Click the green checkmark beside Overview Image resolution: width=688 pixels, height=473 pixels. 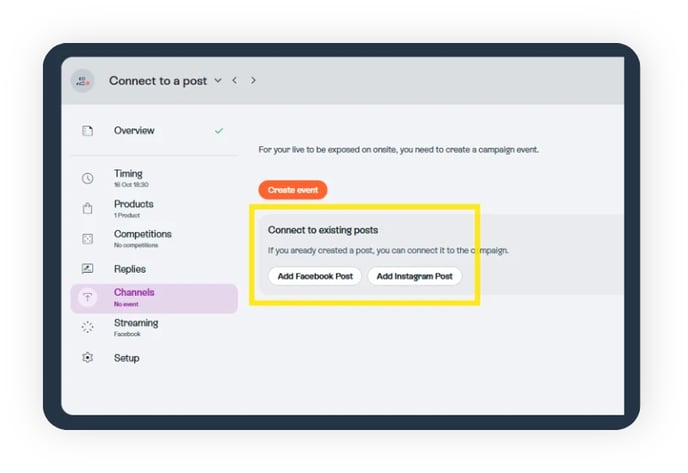219,131
